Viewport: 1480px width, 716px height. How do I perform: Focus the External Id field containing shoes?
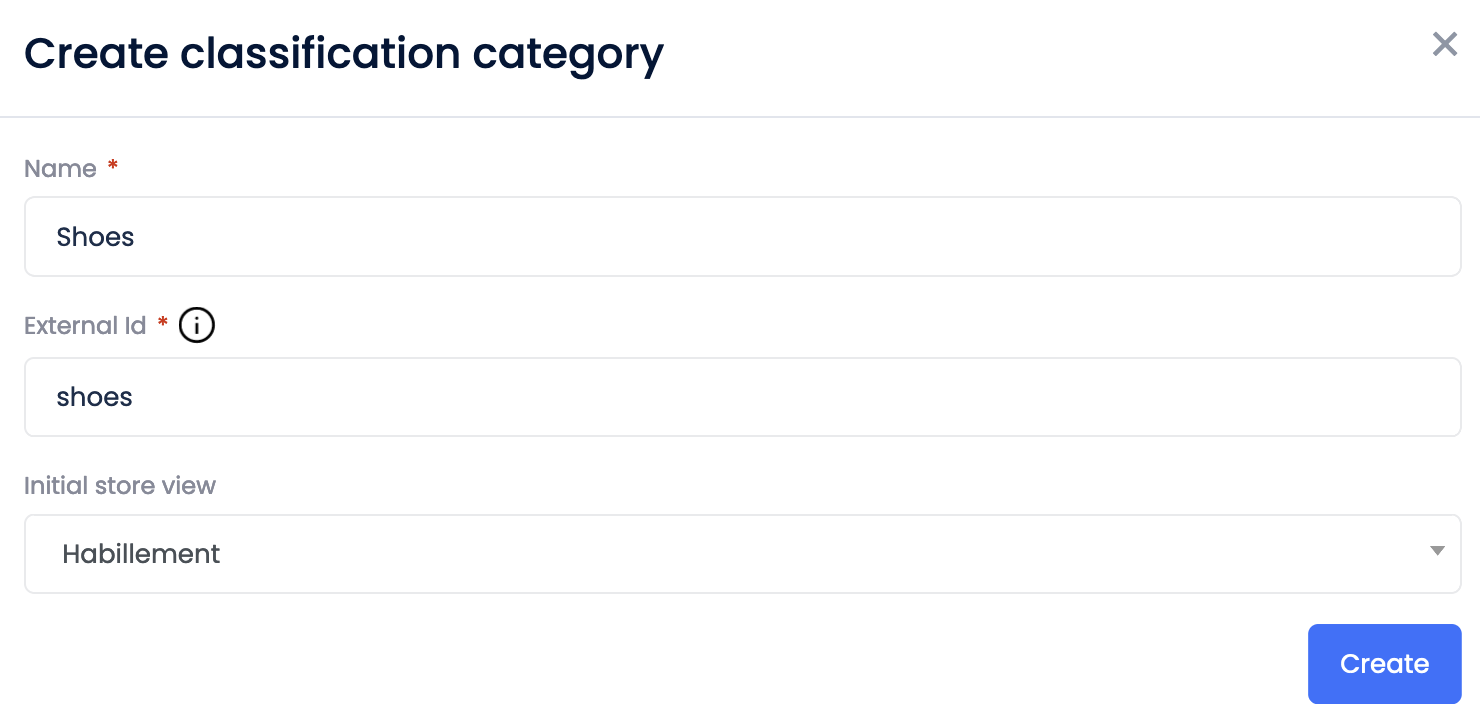(740, 397)
